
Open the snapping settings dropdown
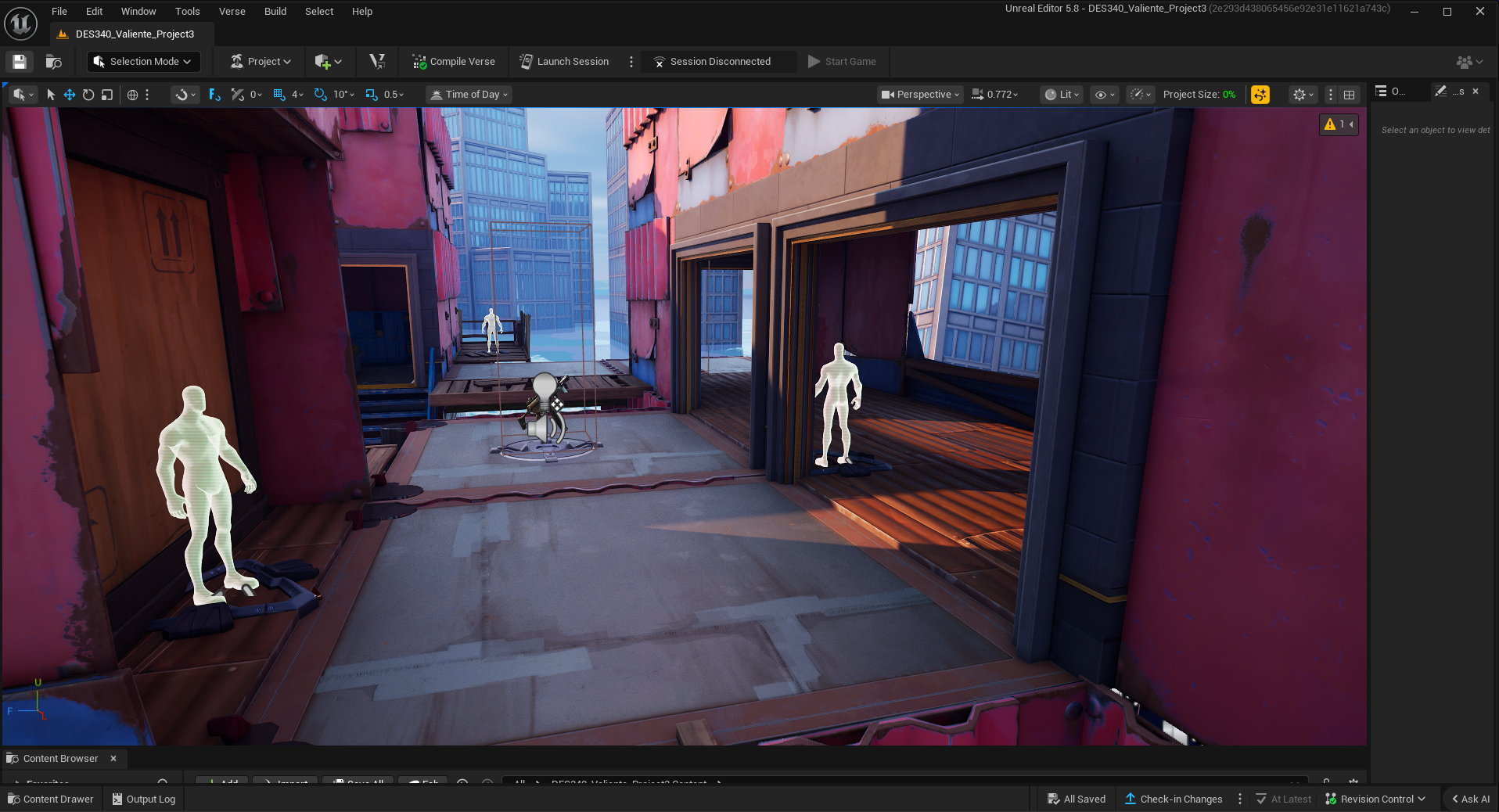pos(185,95)
